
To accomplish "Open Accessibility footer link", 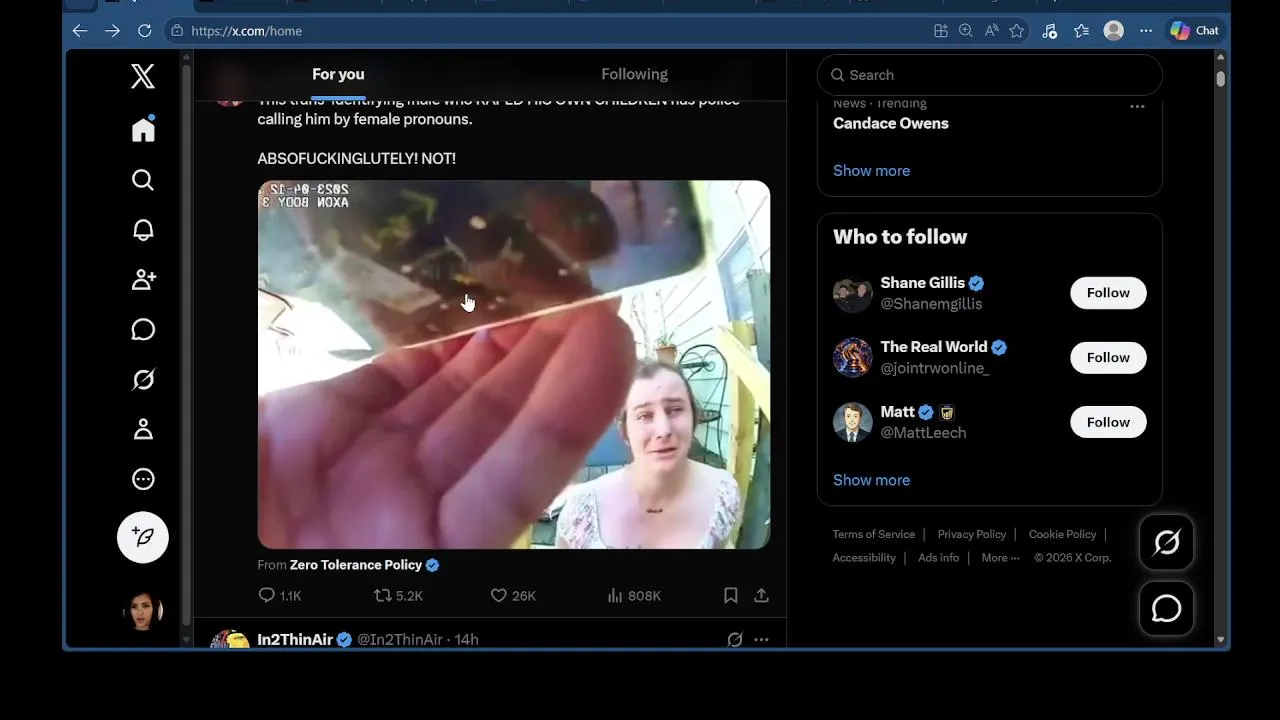I will pos(864,558).
